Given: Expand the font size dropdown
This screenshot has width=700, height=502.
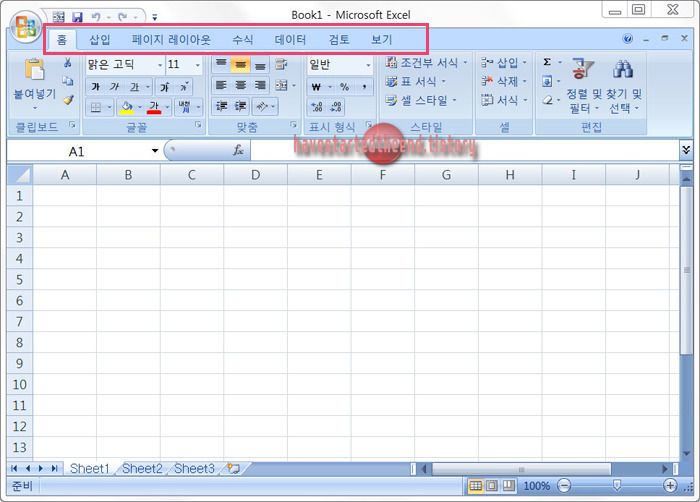Looking at the screenshot, I should (x=197, y=65).
